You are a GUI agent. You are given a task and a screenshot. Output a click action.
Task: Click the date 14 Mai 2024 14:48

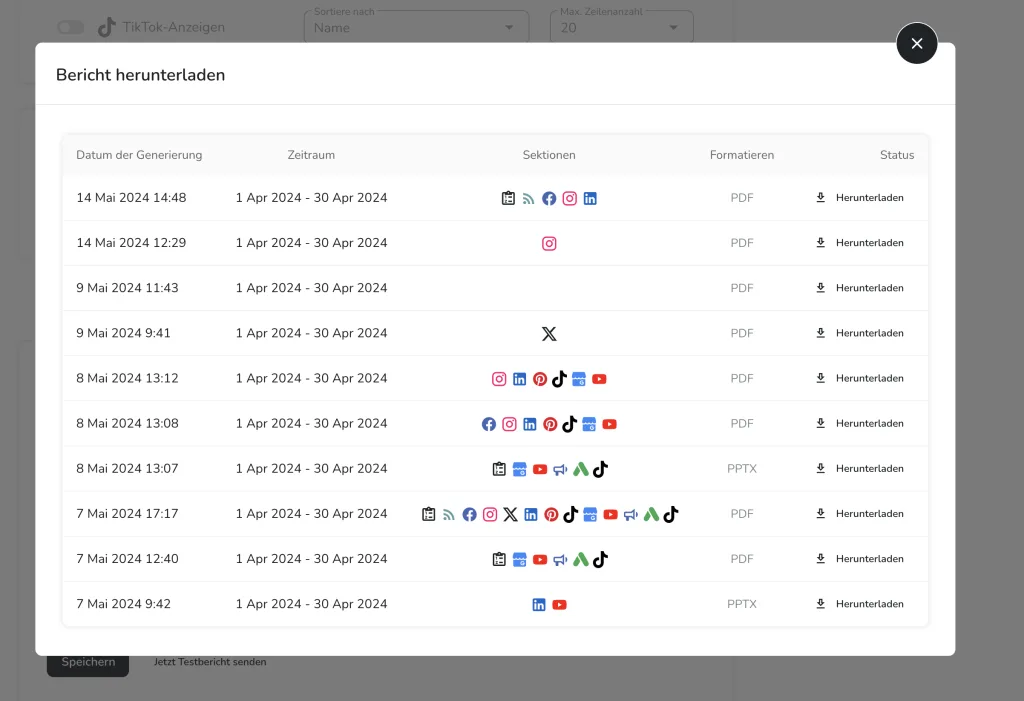point(131,197)
